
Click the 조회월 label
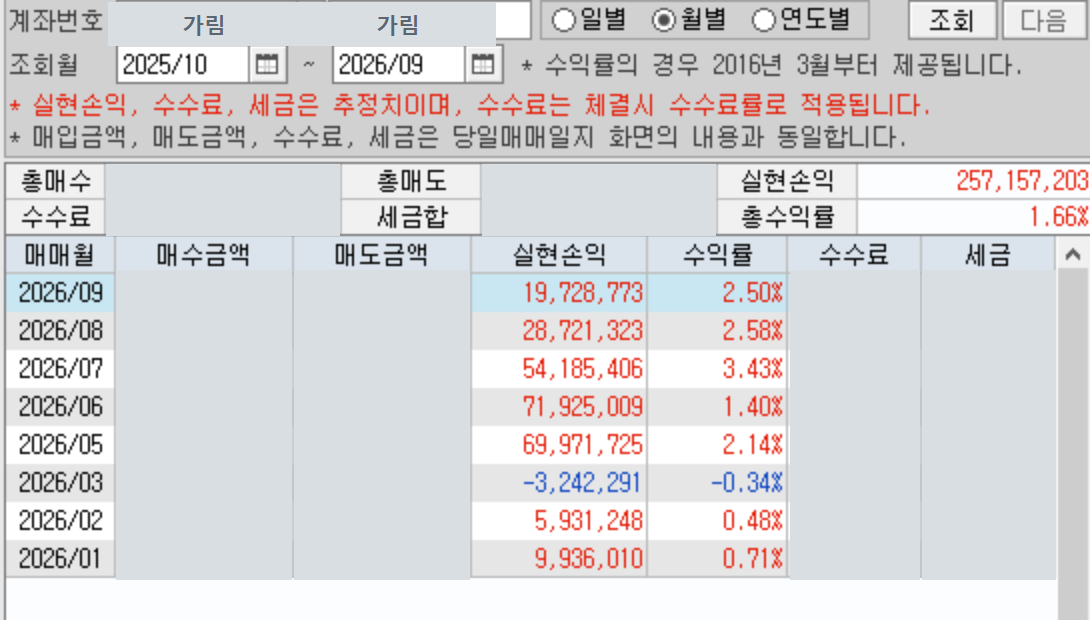43,65
